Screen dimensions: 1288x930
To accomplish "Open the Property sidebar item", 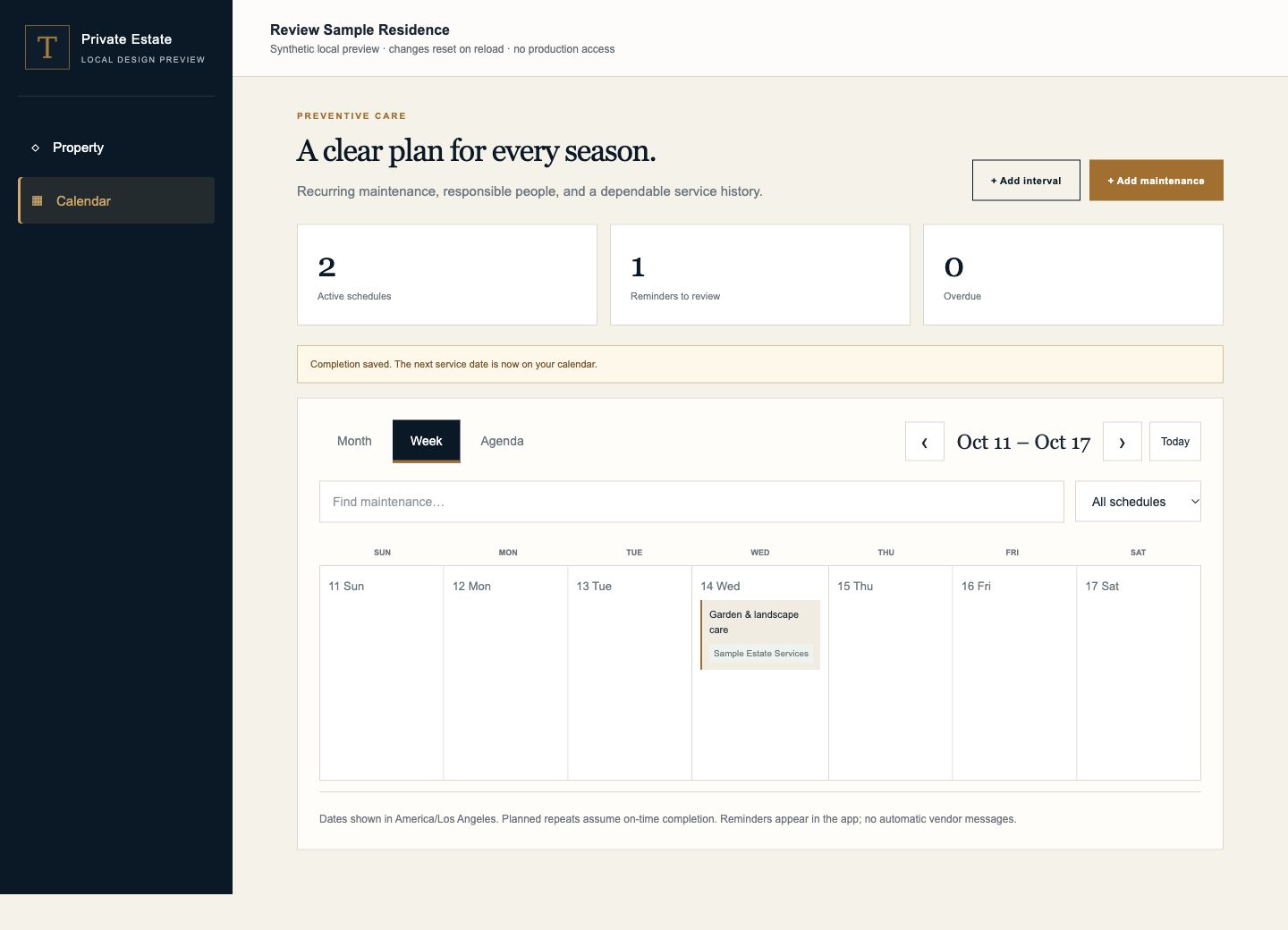I will [x=116, y=148].
